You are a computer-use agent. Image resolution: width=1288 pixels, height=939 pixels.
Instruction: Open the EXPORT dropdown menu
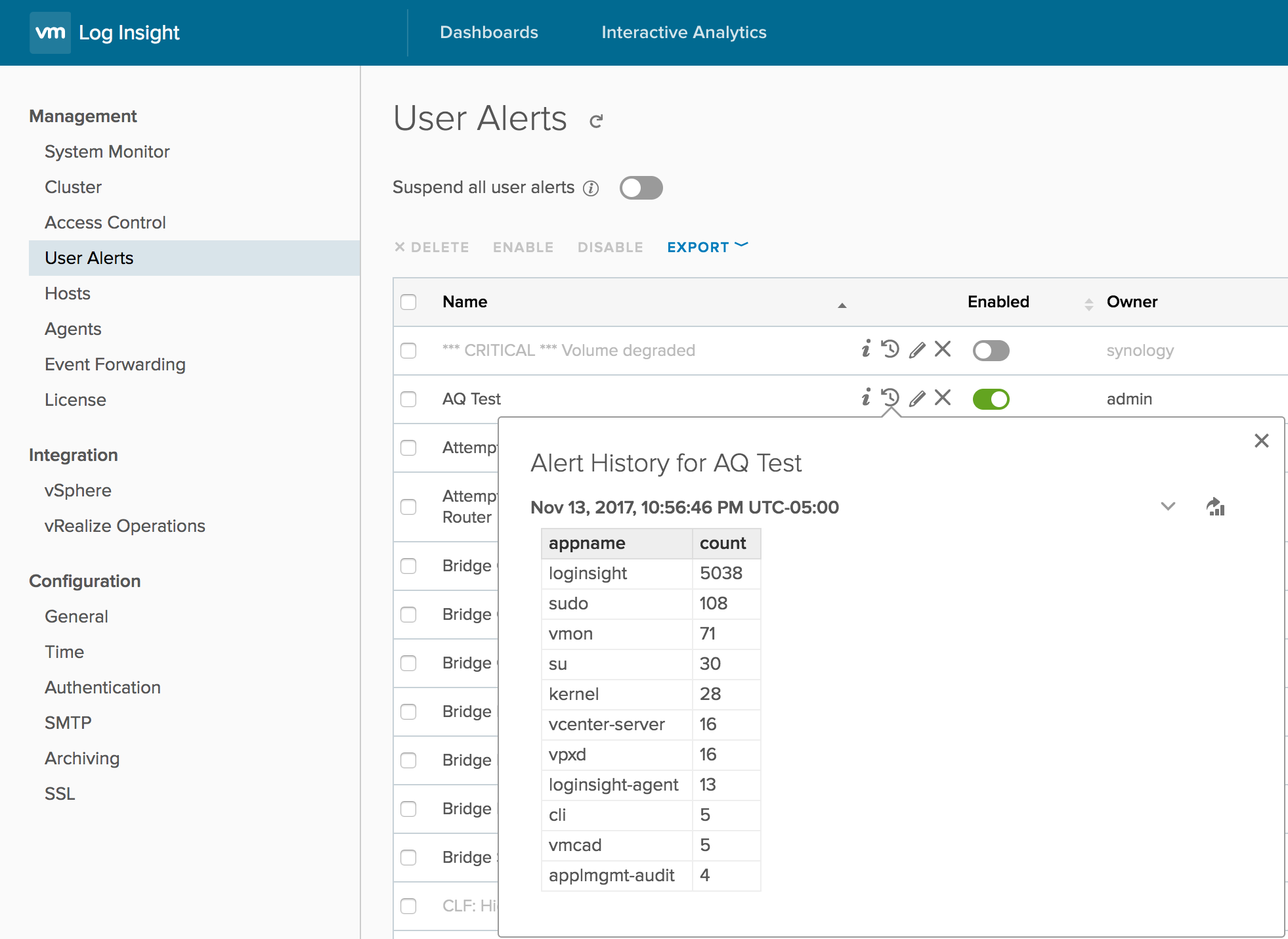tap(707, 248)
